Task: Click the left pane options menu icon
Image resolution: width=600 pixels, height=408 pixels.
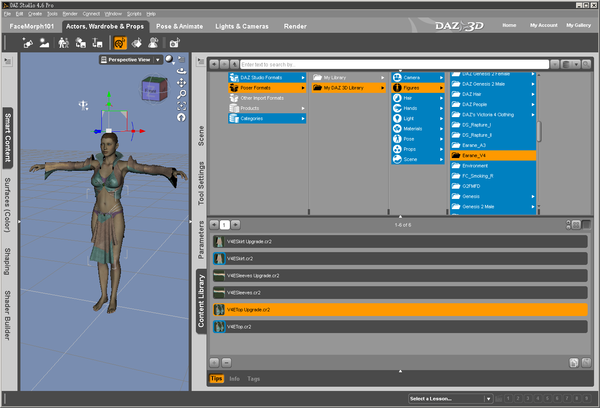Action: tap(8, 61)
